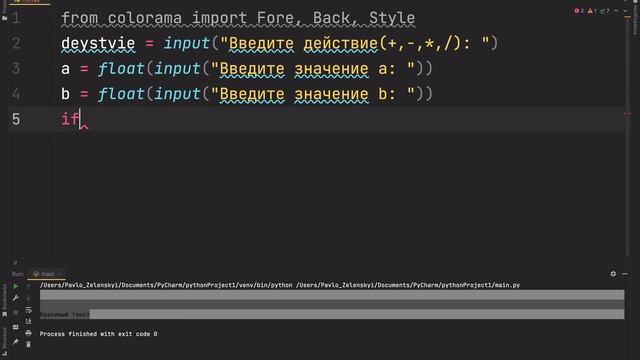Screen dimensions: 640x360
Task: Click the main.py path in console output
Action: [x=408, y=285]
